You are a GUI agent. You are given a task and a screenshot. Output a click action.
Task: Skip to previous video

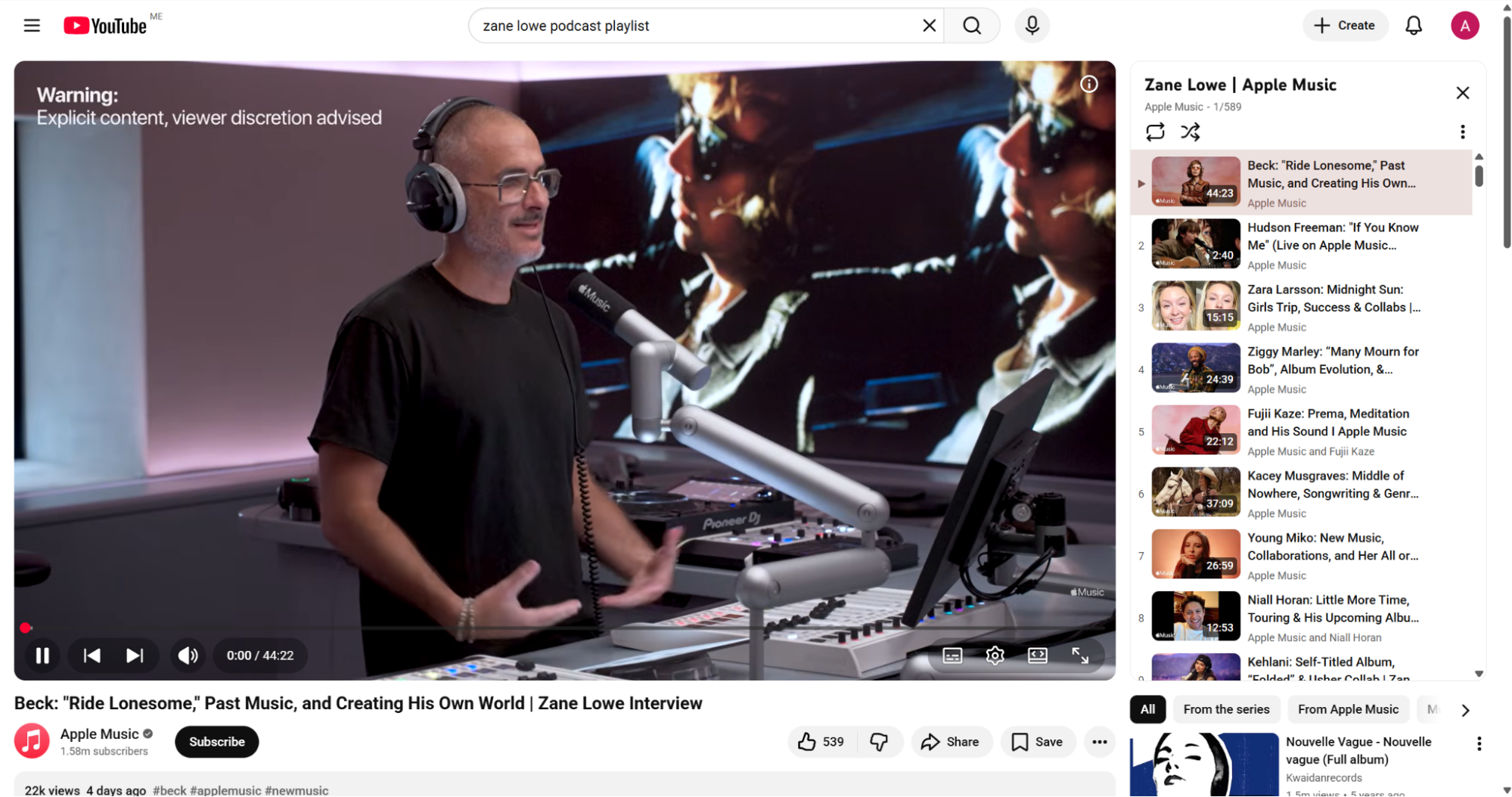pos(92,656)
